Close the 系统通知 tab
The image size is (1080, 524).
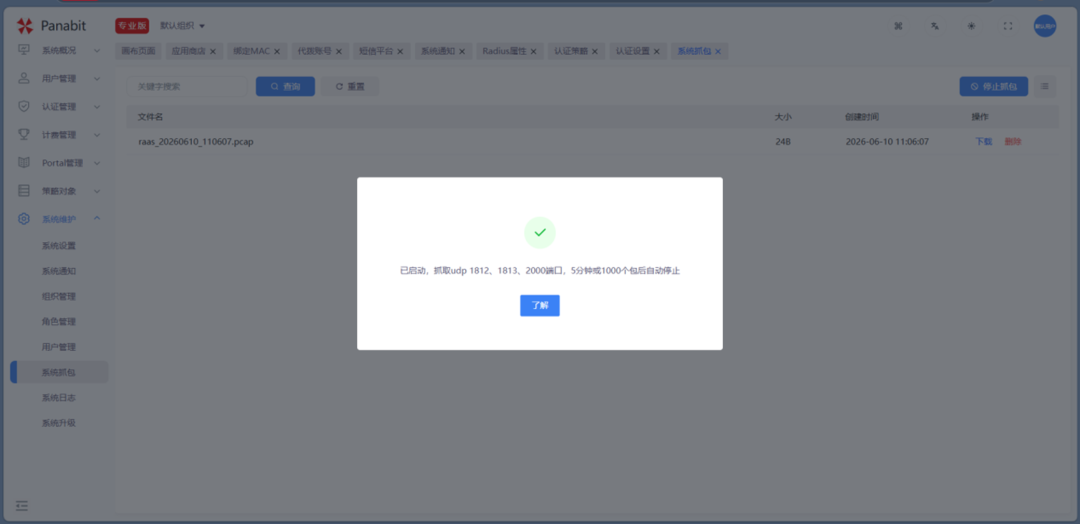pyautogui.click(x=461, y=52)
